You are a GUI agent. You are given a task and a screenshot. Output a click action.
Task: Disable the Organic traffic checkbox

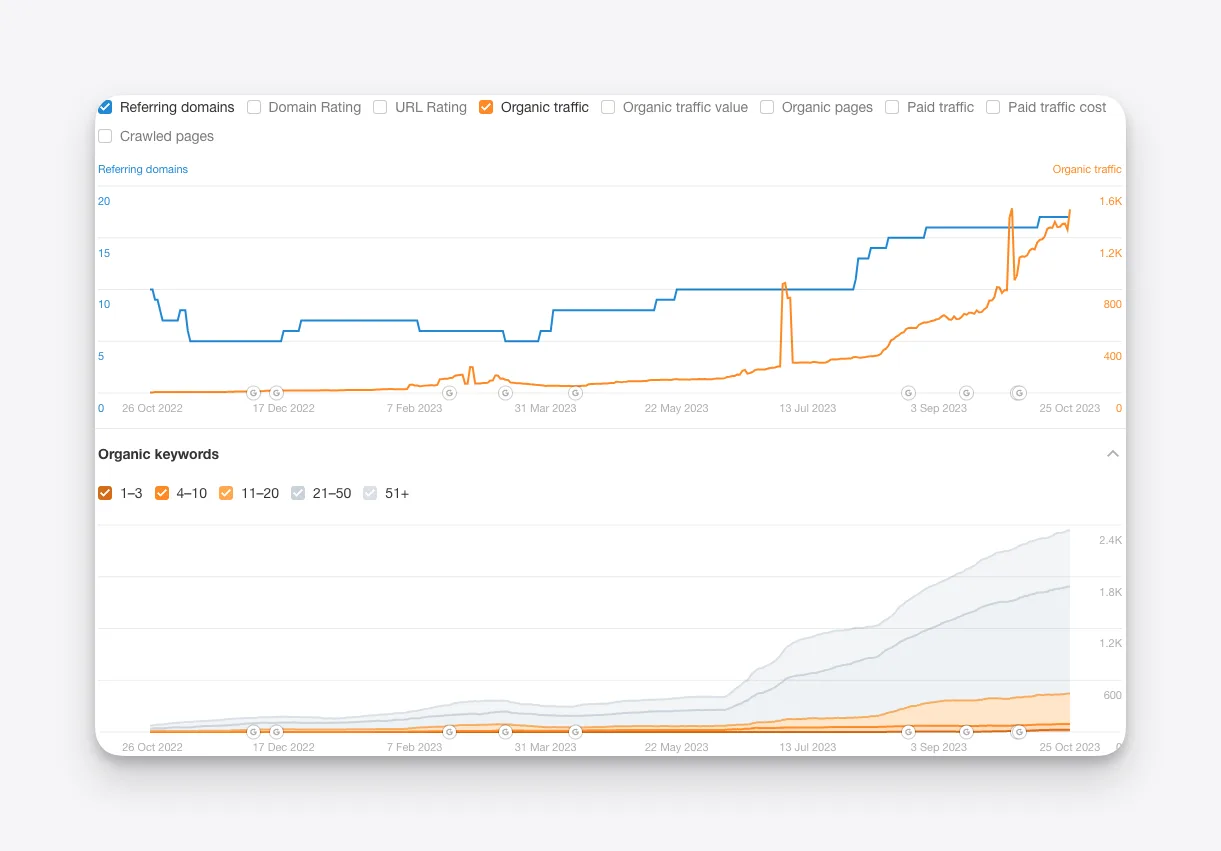(x=486, y=107)
